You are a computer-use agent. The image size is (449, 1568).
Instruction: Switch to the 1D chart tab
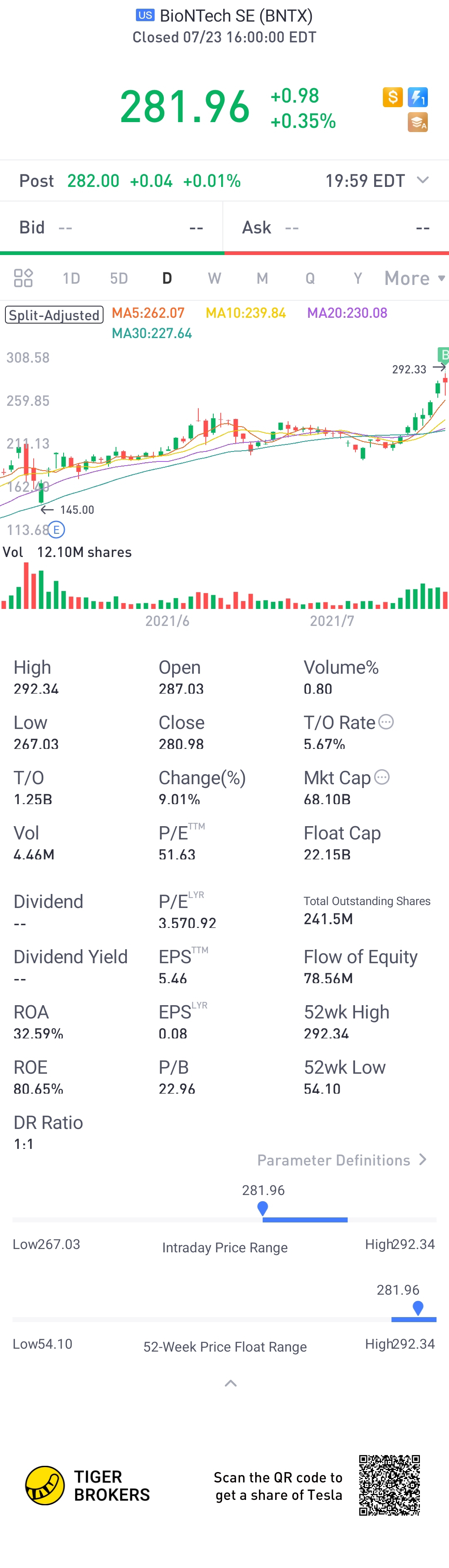[x=71, y=278]
